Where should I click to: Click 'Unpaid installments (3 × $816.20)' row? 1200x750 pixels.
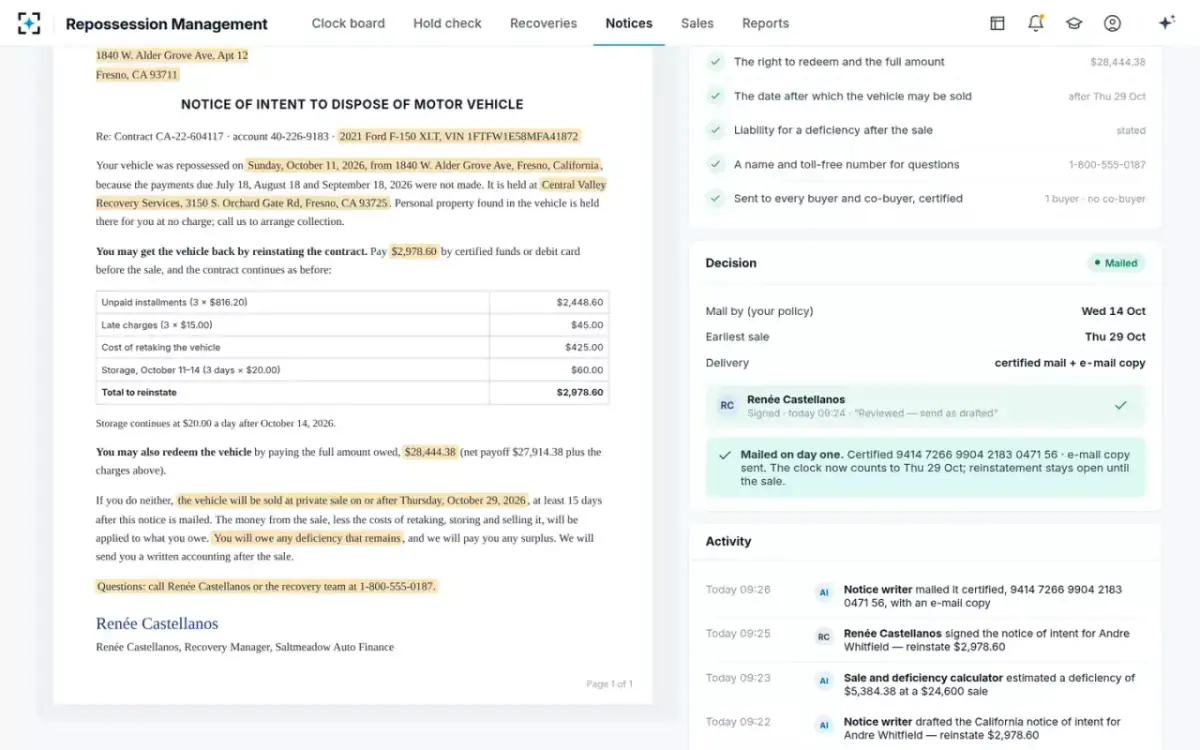click(x=352, y=302)
